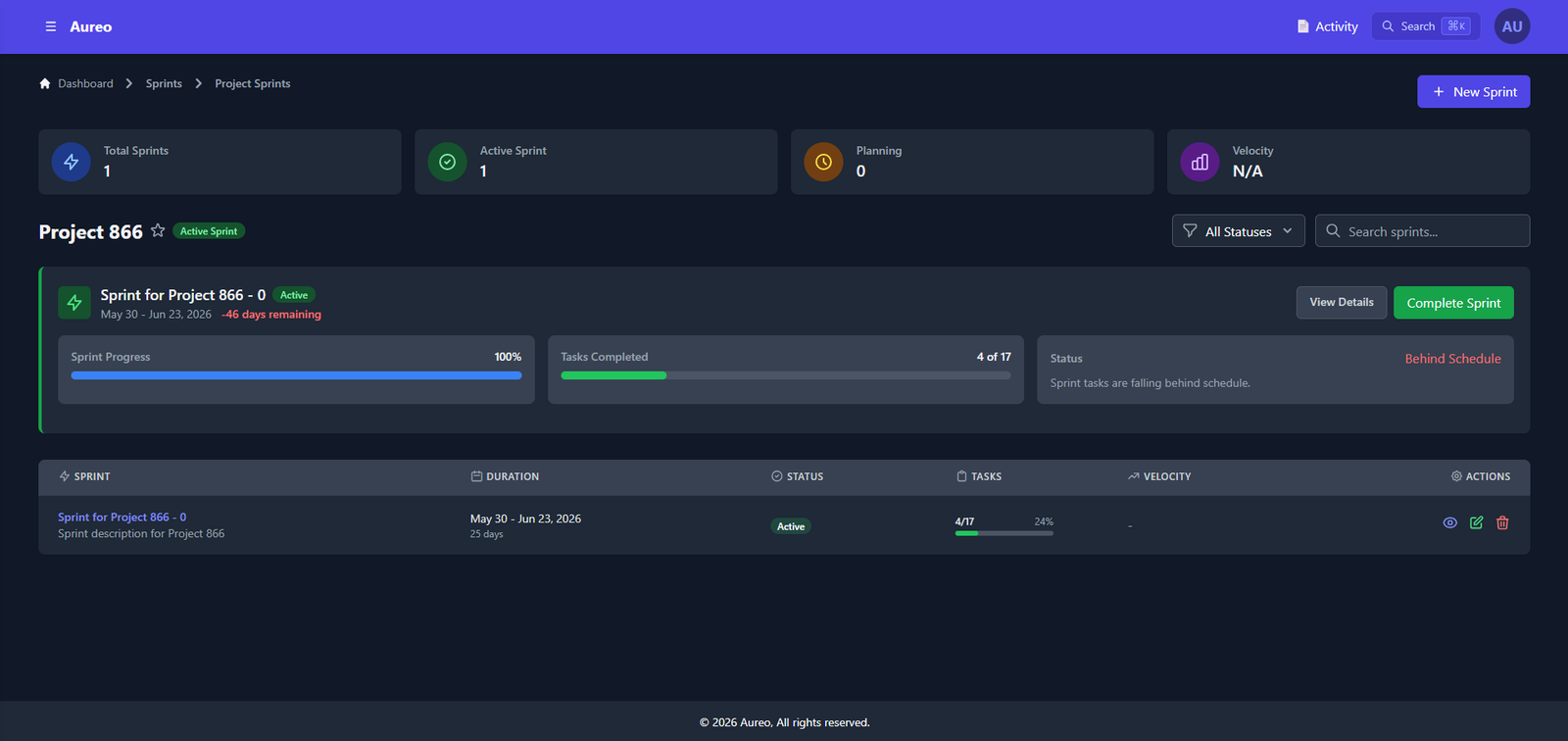Create a New Sprint

tap(1473, 91)
